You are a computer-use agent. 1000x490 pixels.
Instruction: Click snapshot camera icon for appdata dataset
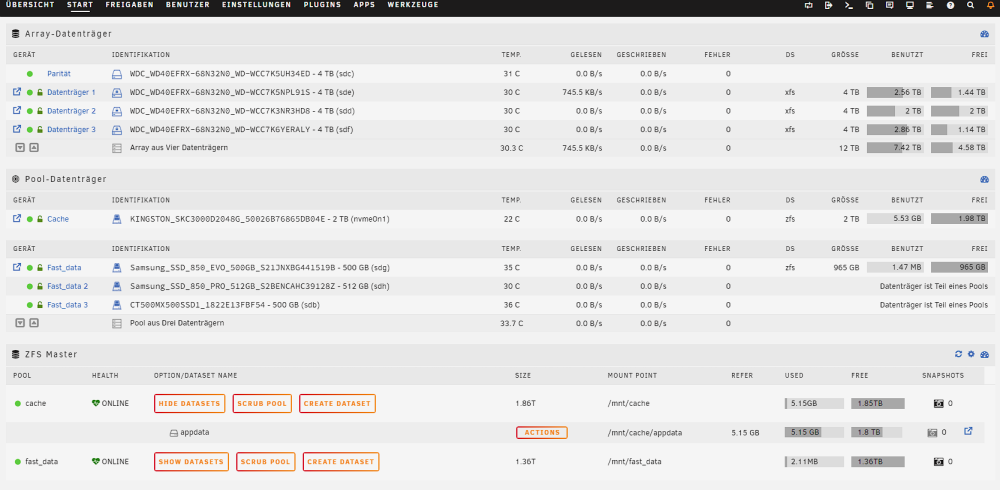(932, 433)
